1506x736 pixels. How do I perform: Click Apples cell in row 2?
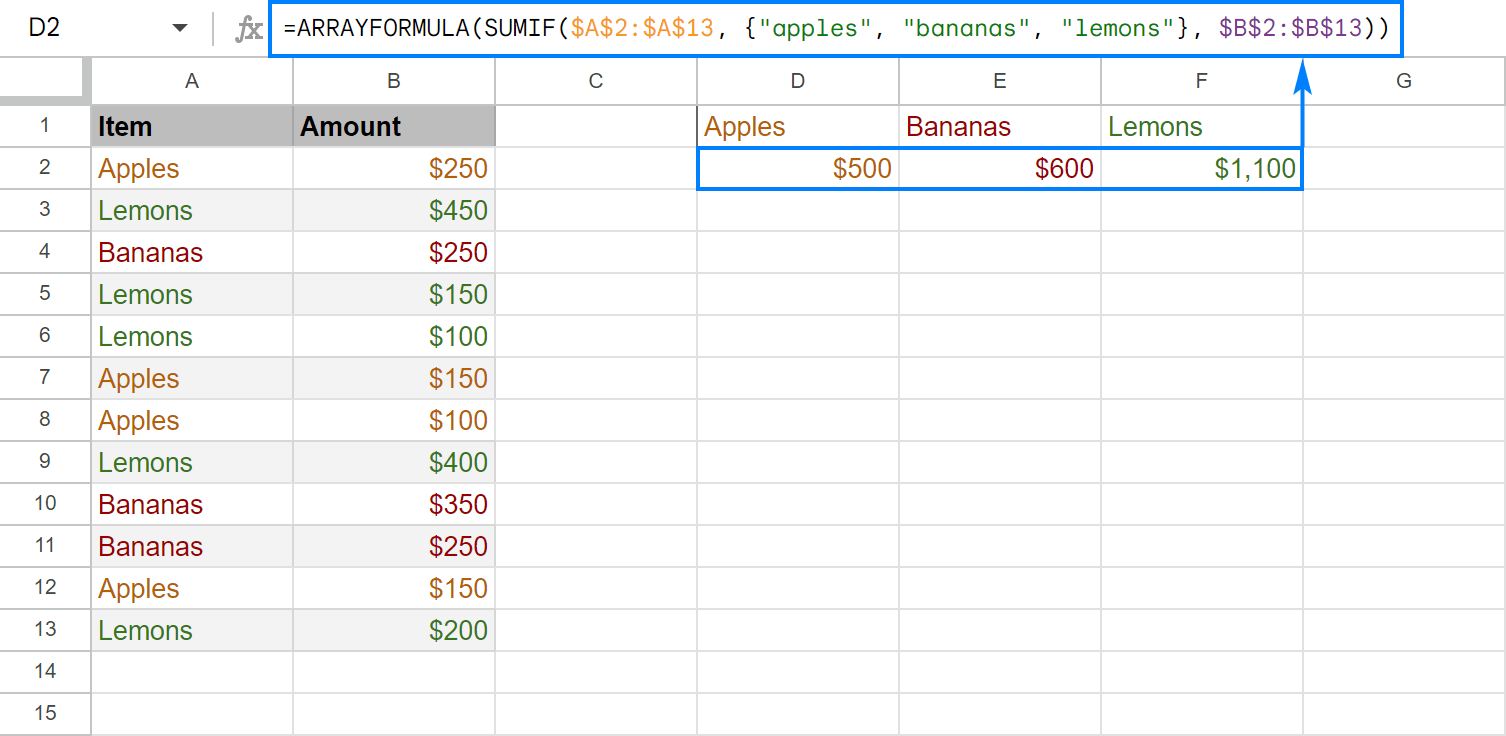192,168
